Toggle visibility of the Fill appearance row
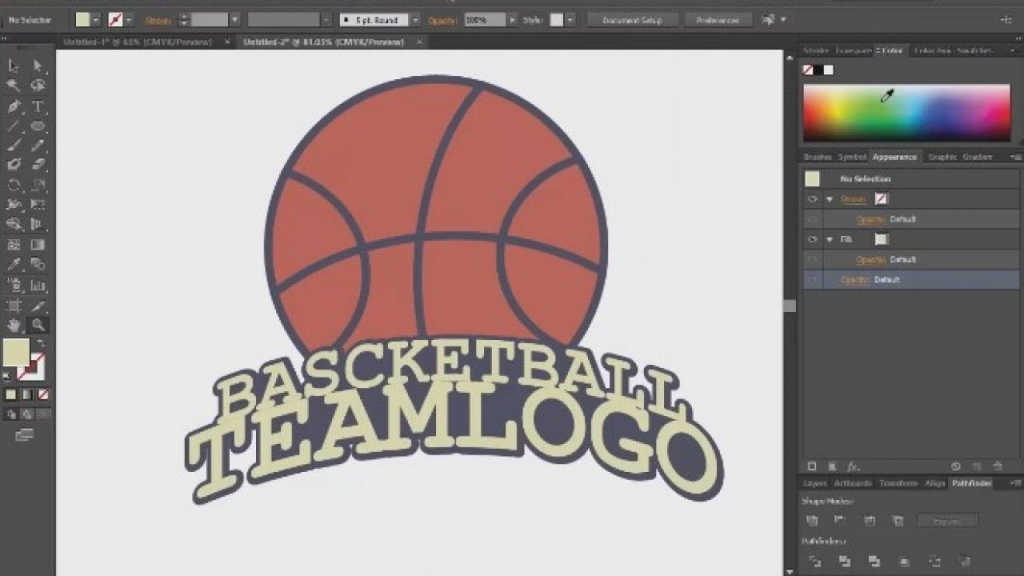Screen dimensions: 1024x576 (812, 239)
